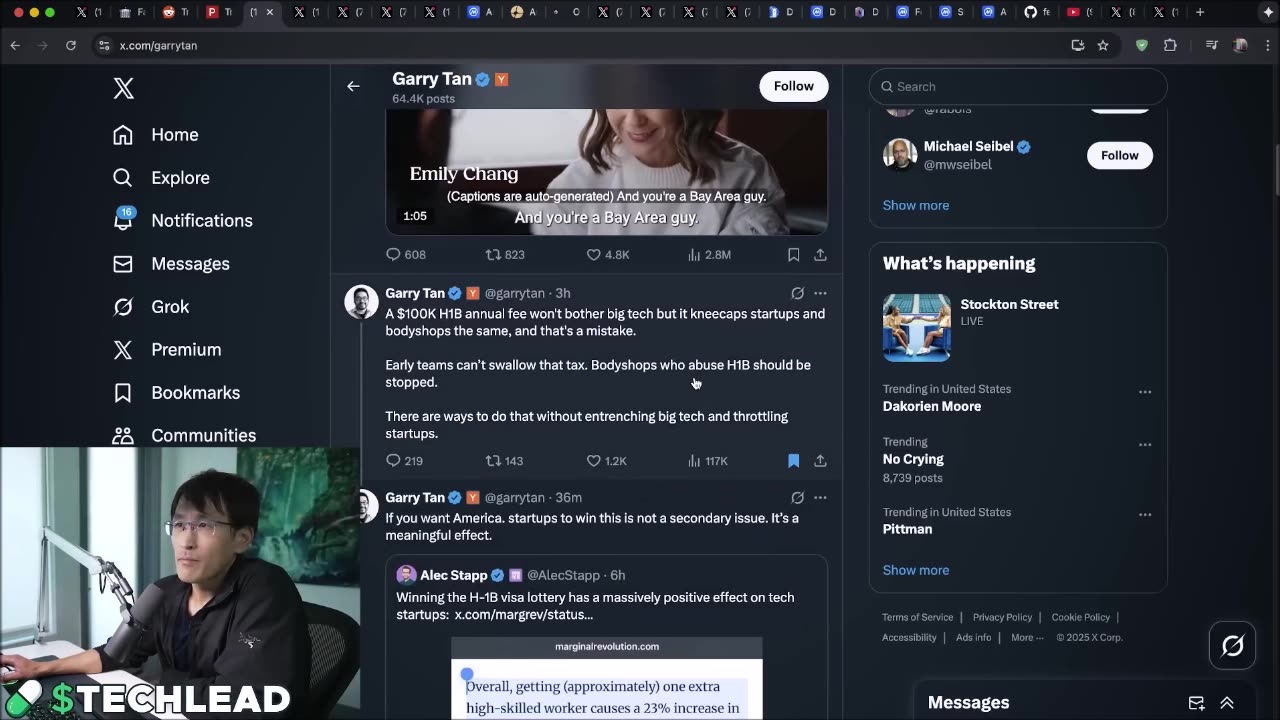The height and width of the screenshot is (720, 1280).
Task: View analytics of post with 2.8M views
Action: (x=709, y=255)
